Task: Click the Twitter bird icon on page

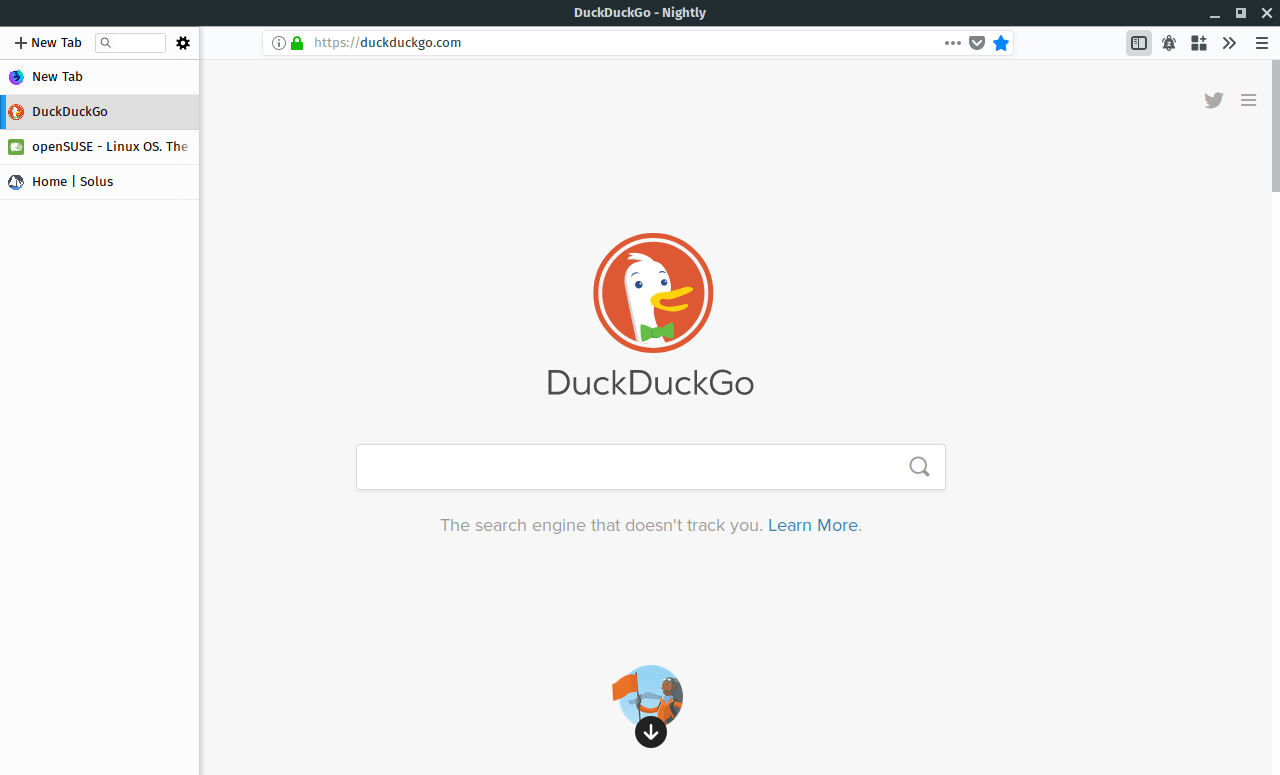Action: pyautogui.click(x=1214, y=100)
